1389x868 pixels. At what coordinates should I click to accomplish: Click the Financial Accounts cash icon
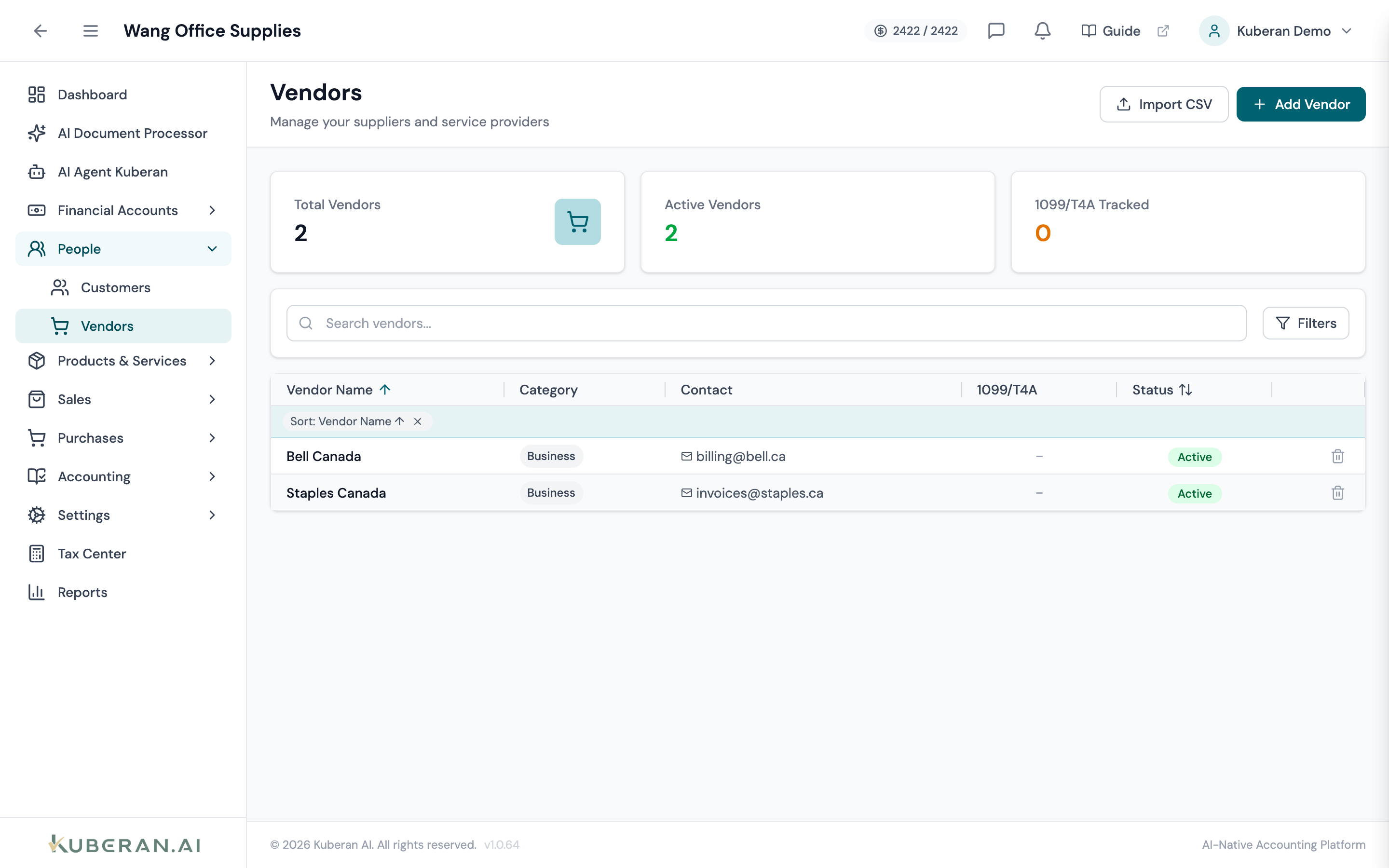click(x=37, y=210)
